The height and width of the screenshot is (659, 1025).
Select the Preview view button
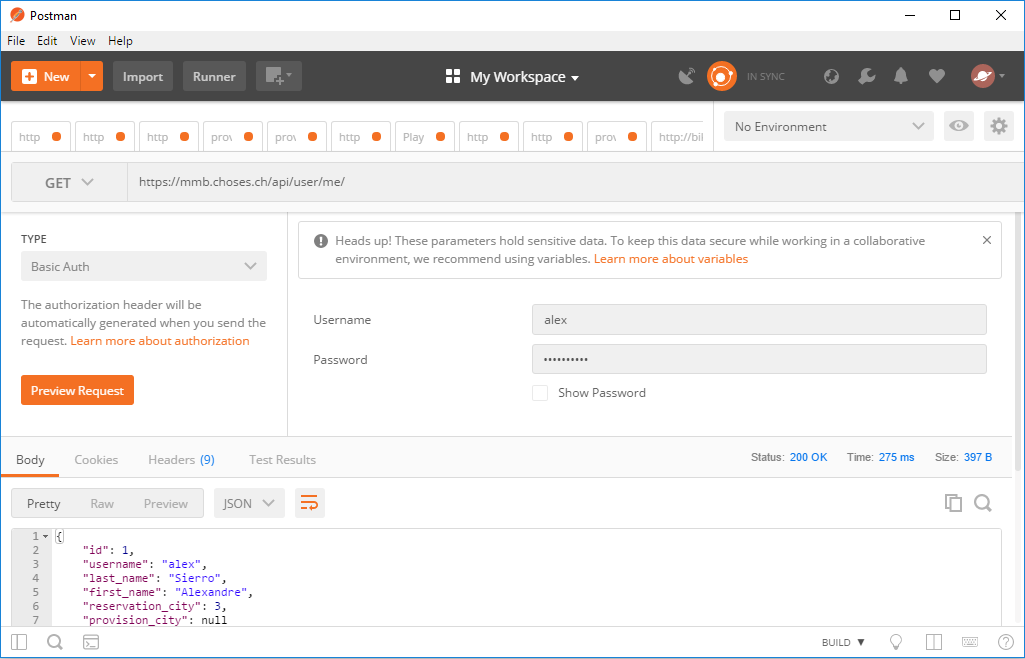[165, 503]
